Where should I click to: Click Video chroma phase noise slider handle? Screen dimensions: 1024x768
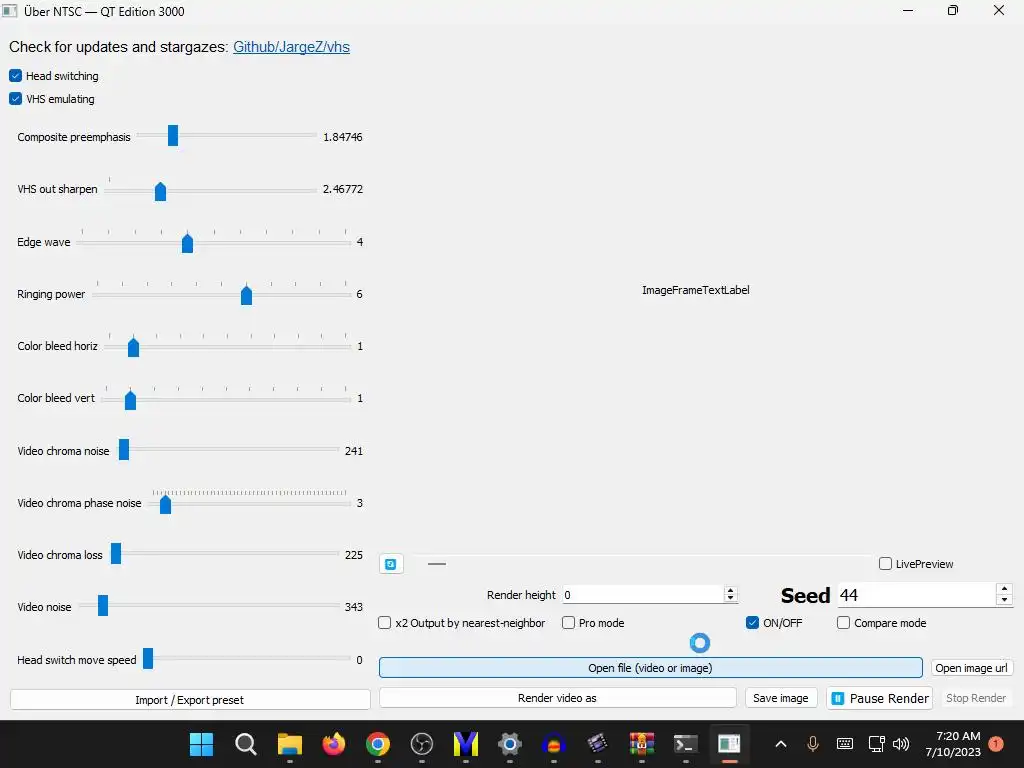point(165,504)
